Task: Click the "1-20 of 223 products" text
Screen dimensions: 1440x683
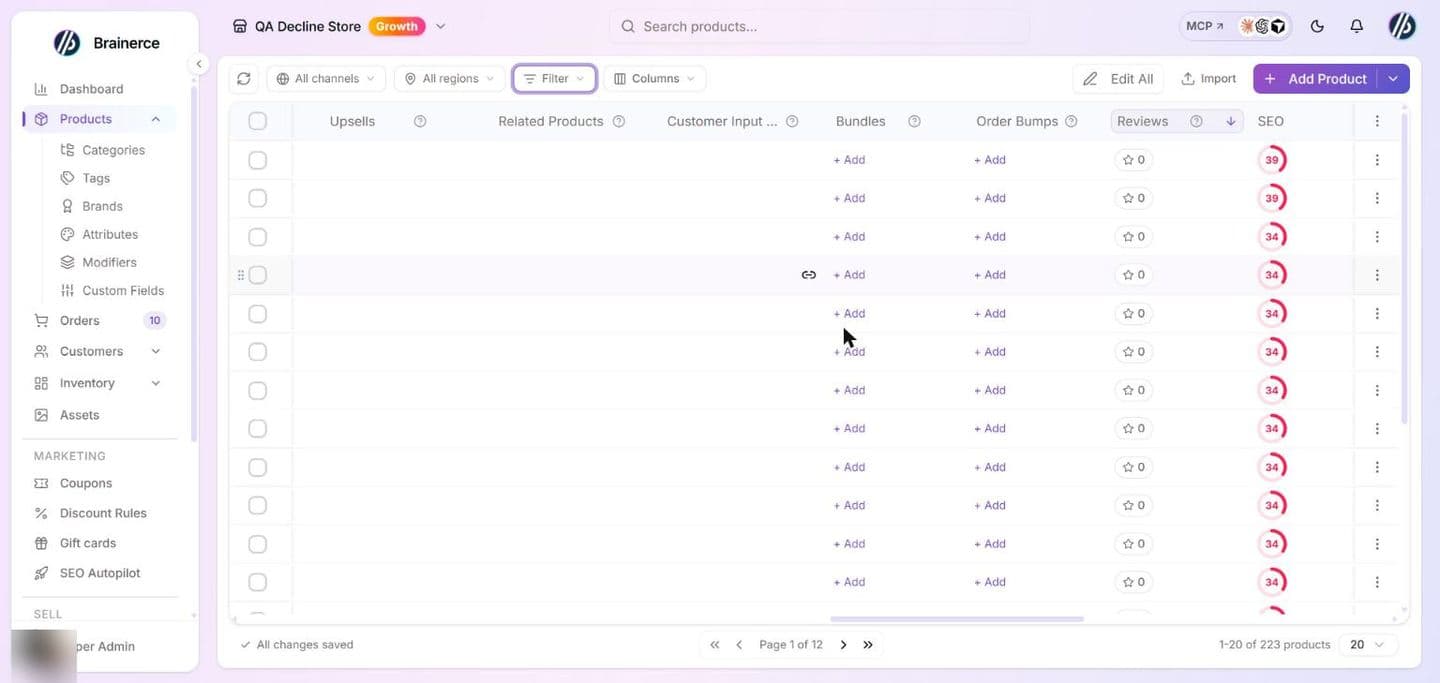Action: [1275, 645]
